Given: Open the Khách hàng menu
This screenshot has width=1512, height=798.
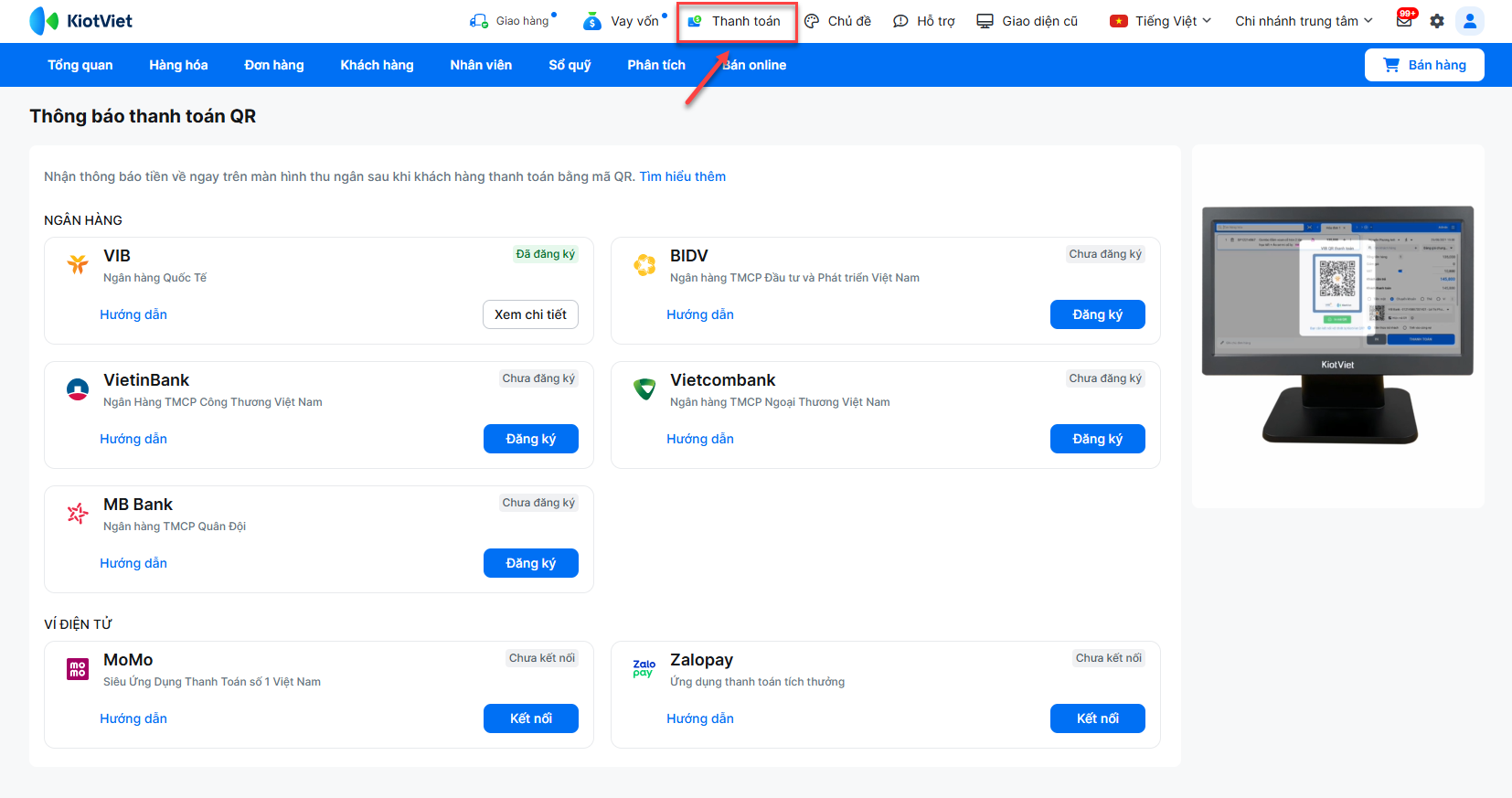Looking at the screenshot, I should click(x=377, y=65).
